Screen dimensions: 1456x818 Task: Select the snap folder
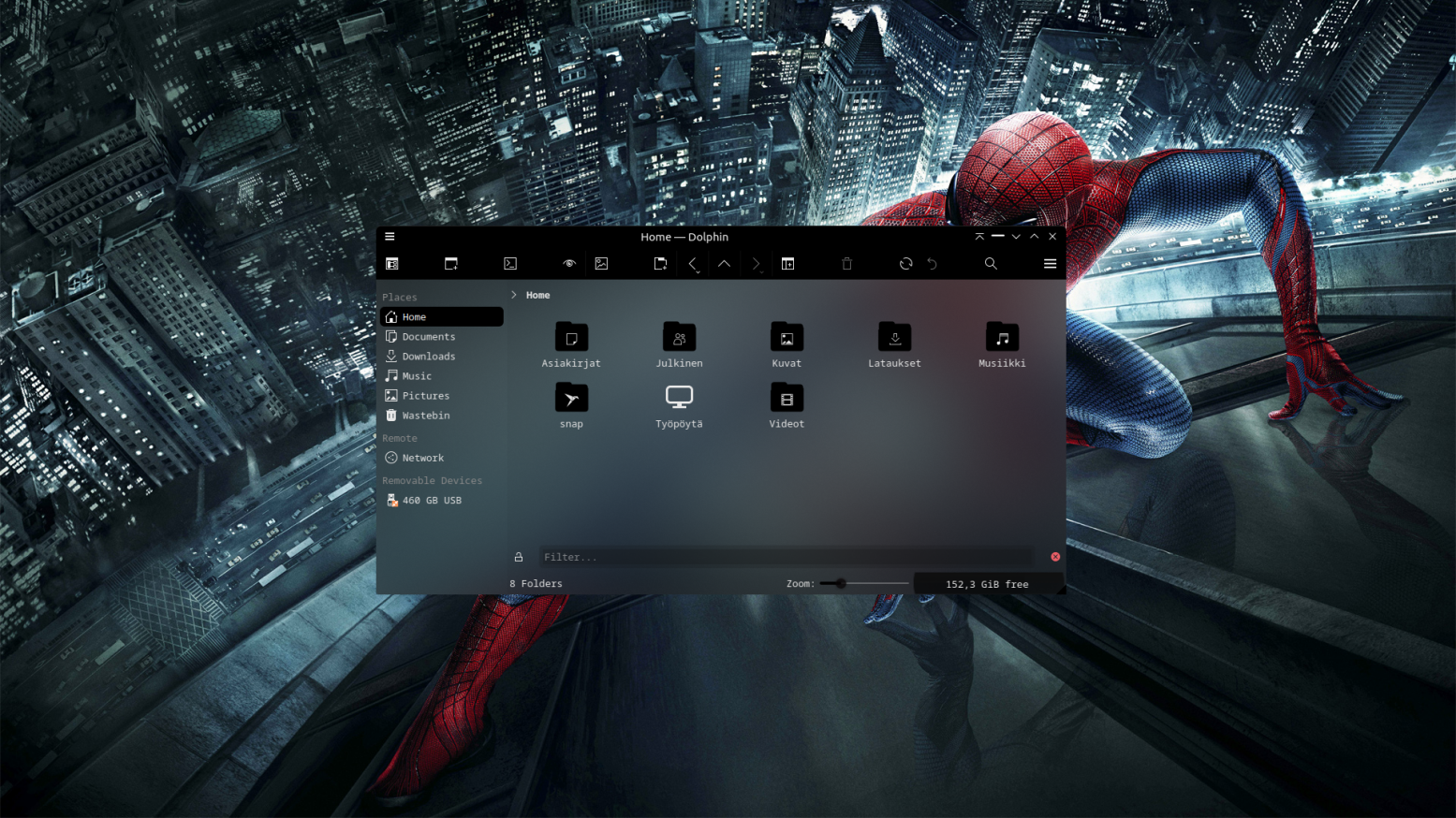[x=571, y=405]
